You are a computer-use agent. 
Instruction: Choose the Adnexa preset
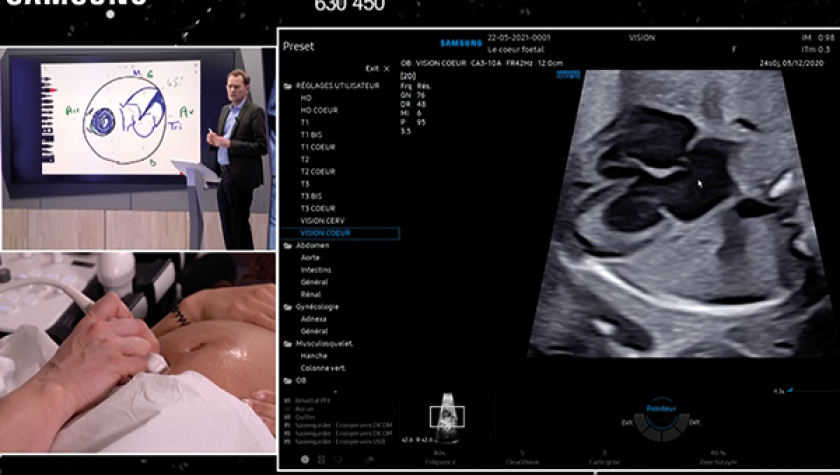[x=313, y=319]
